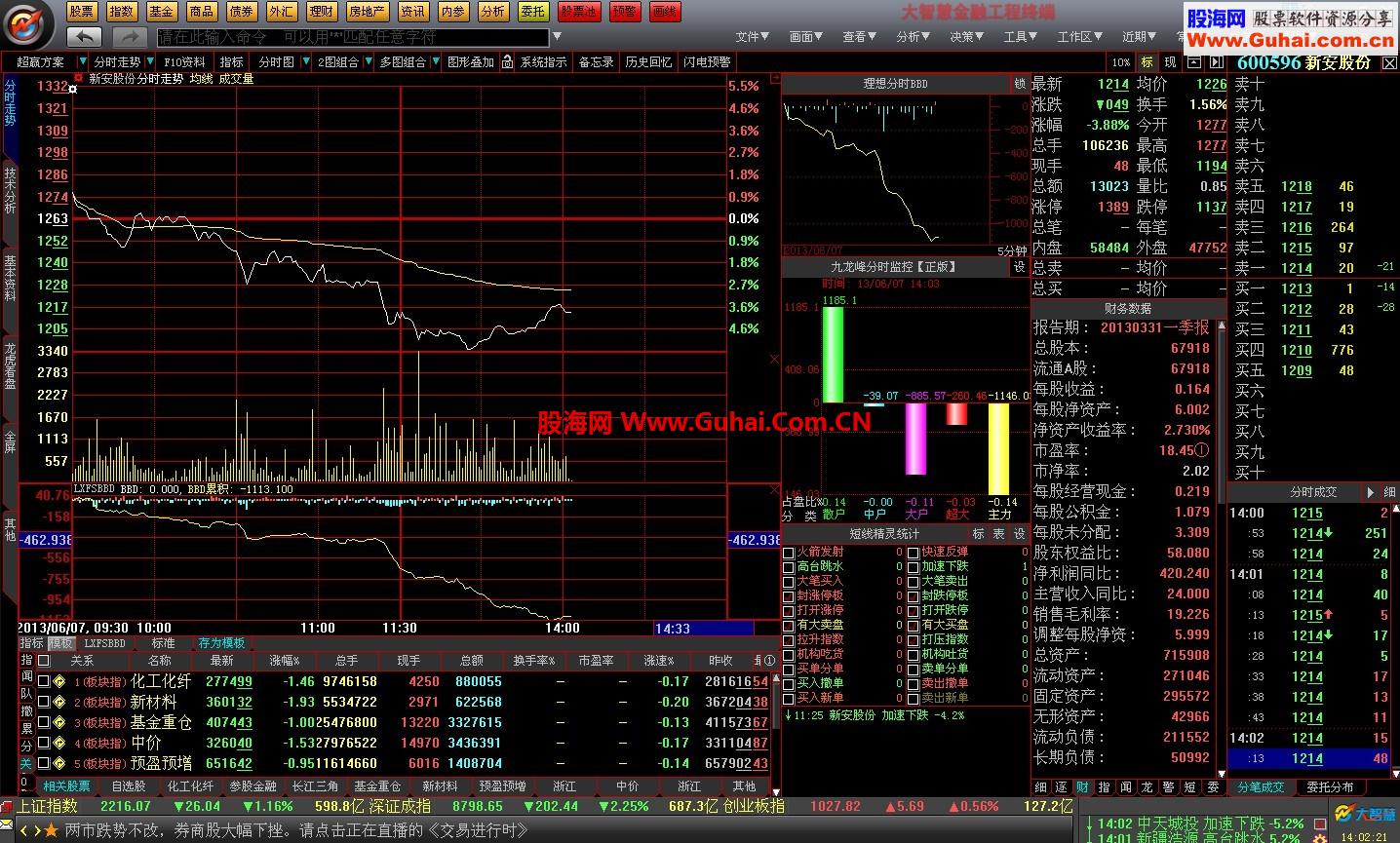Click the 备忘录 button
1400x843 pixels.
pos(596,61)
